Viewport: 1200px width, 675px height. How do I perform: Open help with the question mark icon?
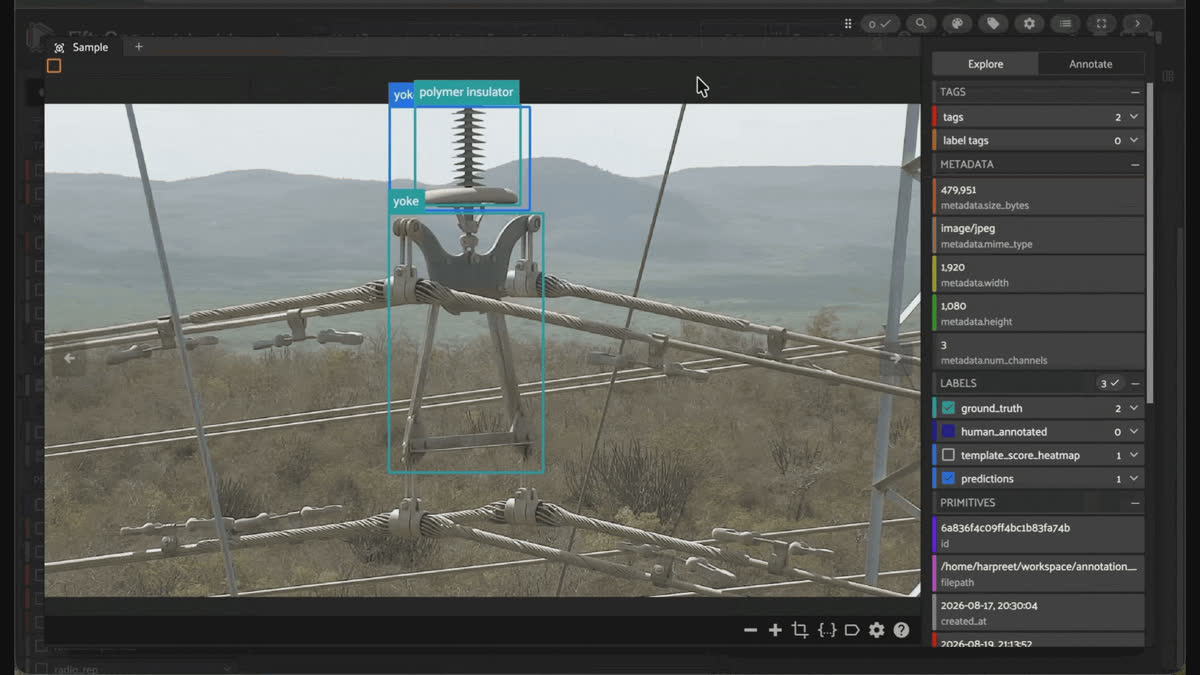pyautogui.click(x=901, y=630)
